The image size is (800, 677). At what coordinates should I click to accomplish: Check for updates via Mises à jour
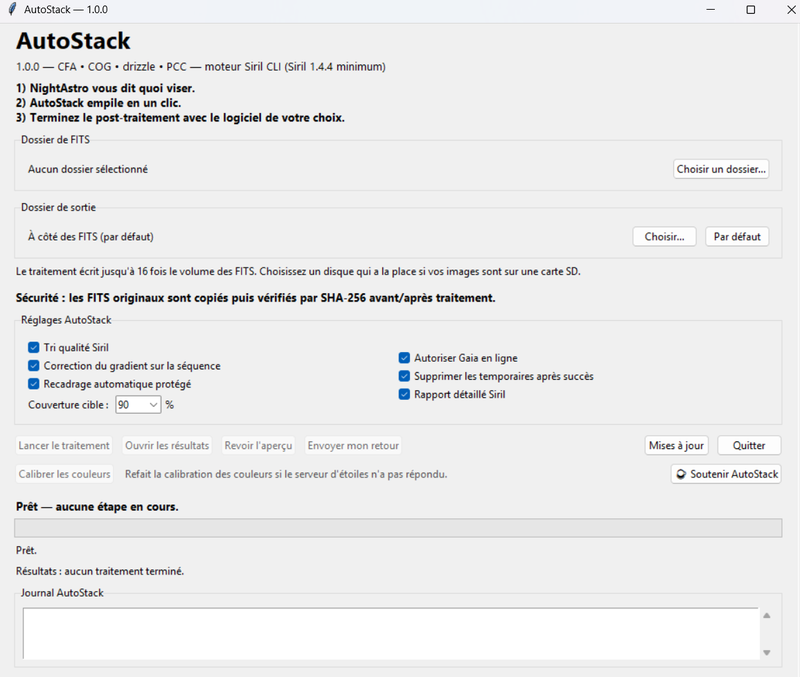tap(676, 445)
